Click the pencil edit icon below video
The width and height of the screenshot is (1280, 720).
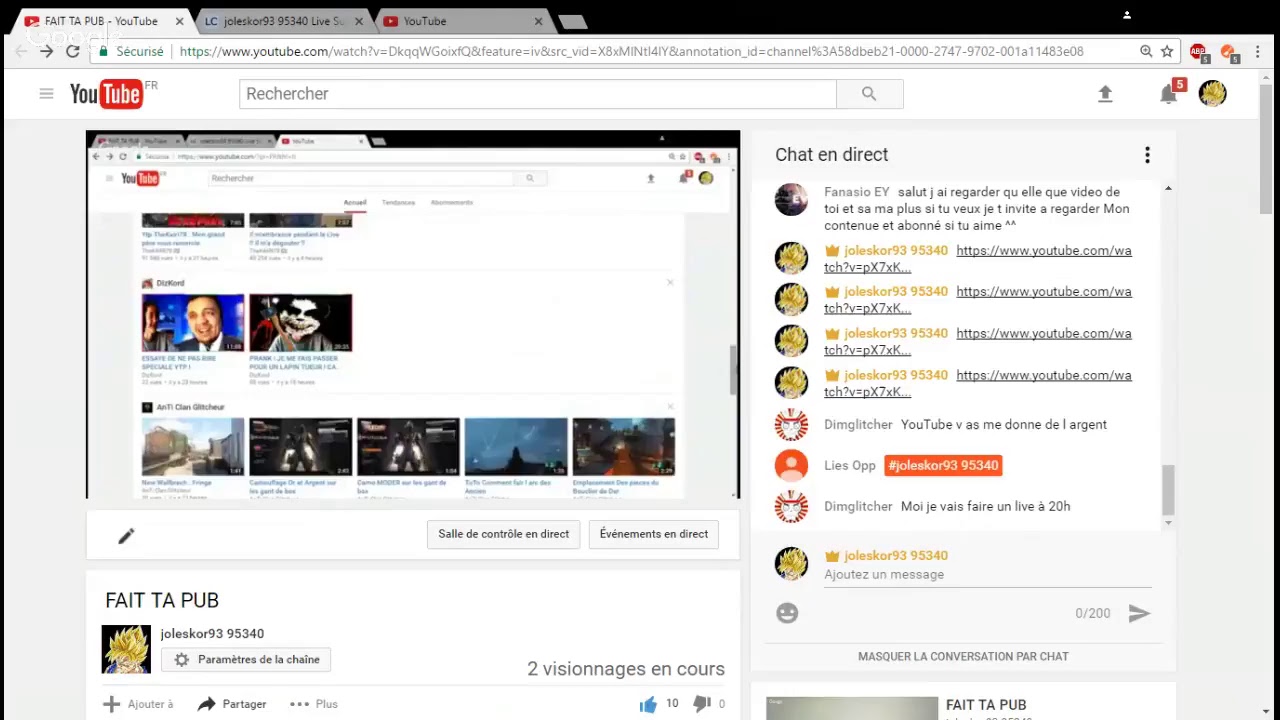point(126,536)
